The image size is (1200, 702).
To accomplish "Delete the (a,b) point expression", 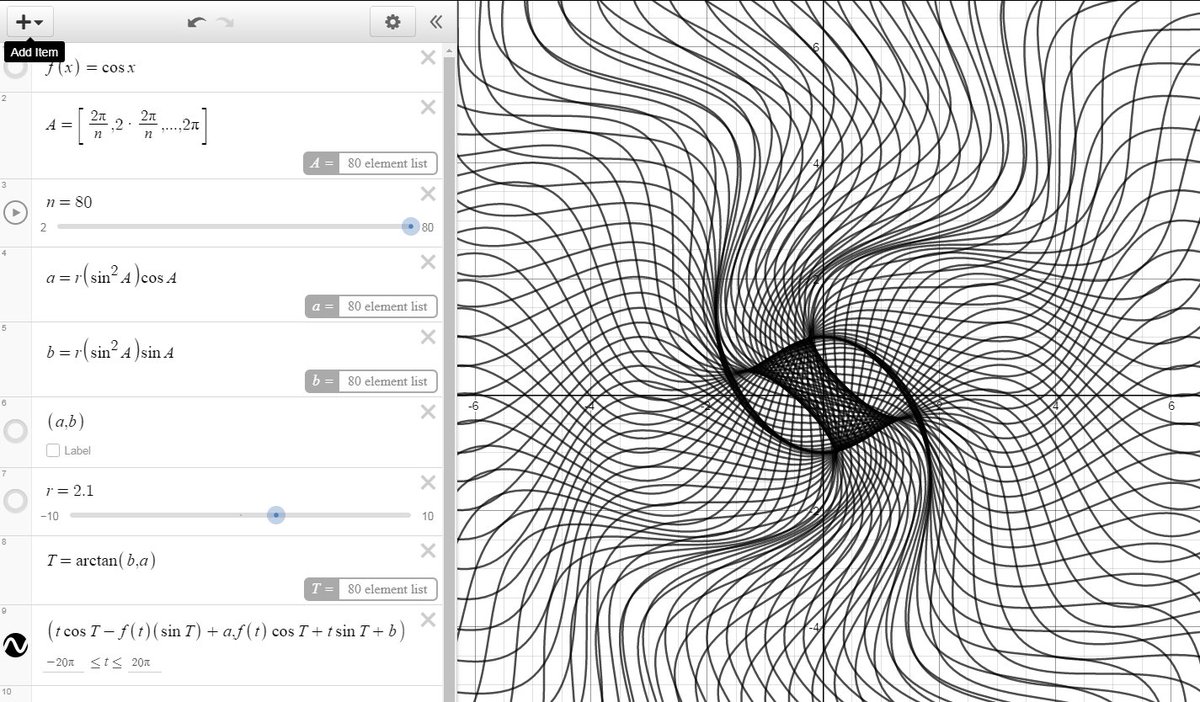I will point(428,412).
